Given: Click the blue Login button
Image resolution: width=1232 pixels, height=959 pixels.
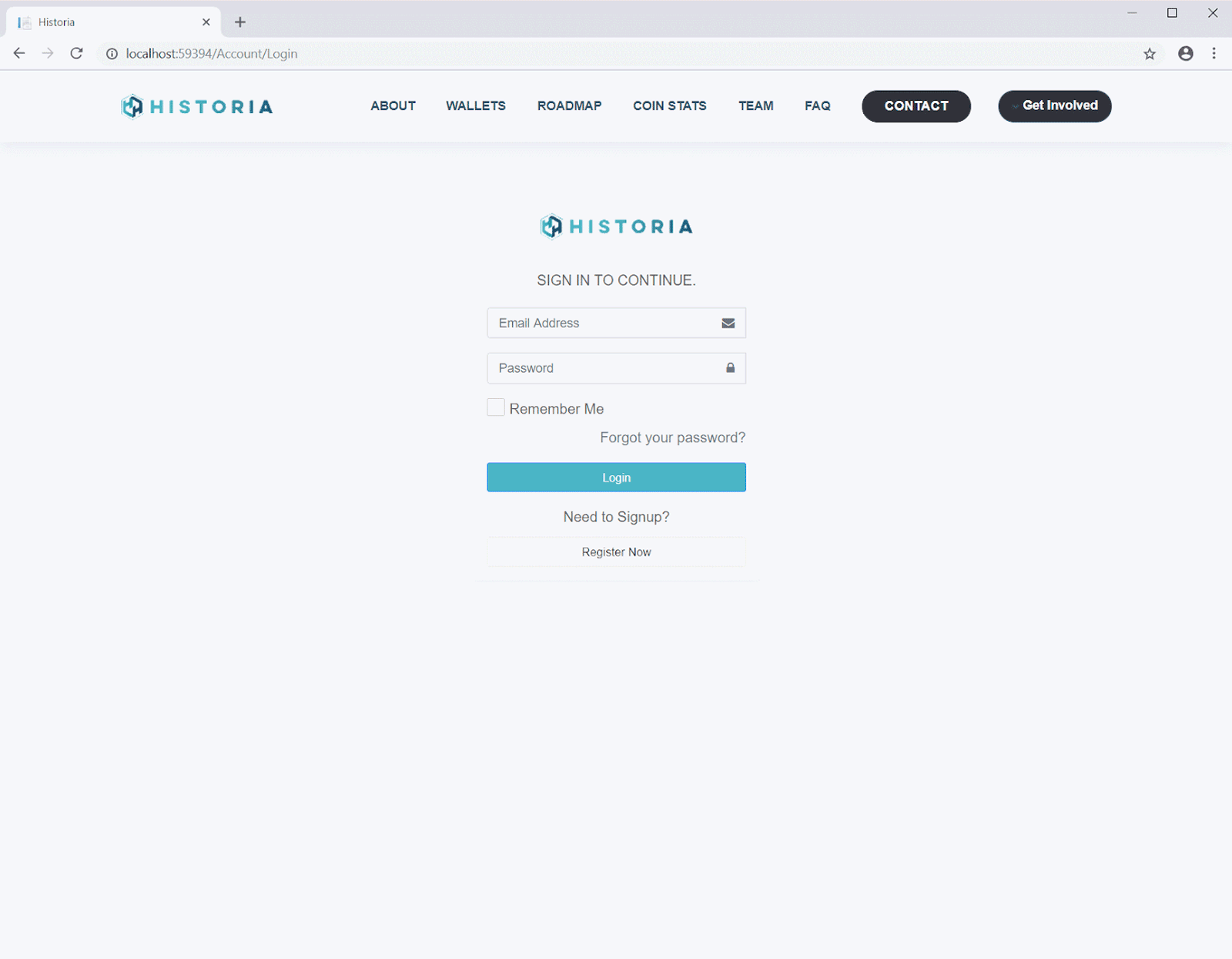Looking at the screenshot, I should coord(616,478).
